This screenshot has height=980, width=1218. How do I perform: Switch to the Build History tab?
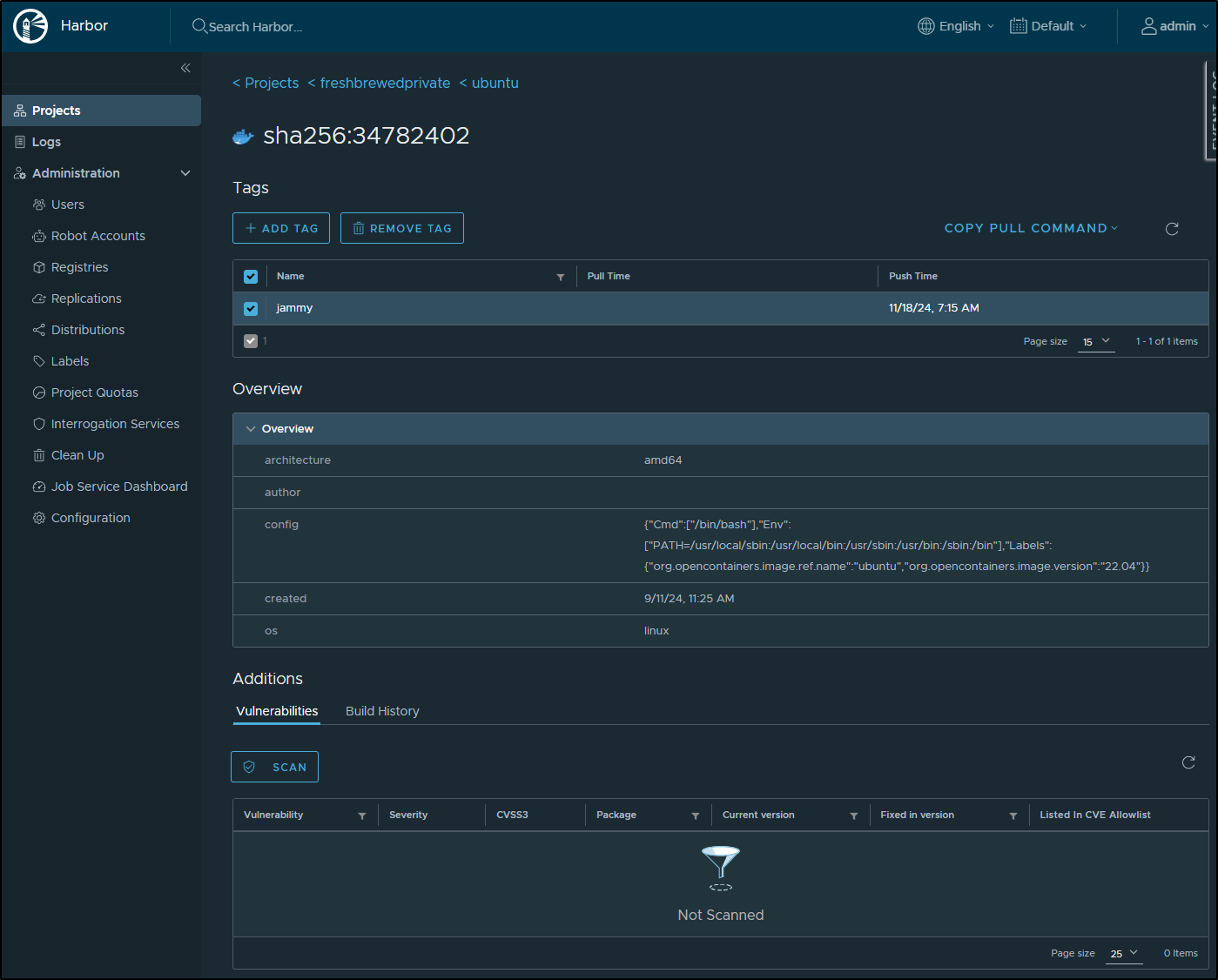tap(382, 711)
